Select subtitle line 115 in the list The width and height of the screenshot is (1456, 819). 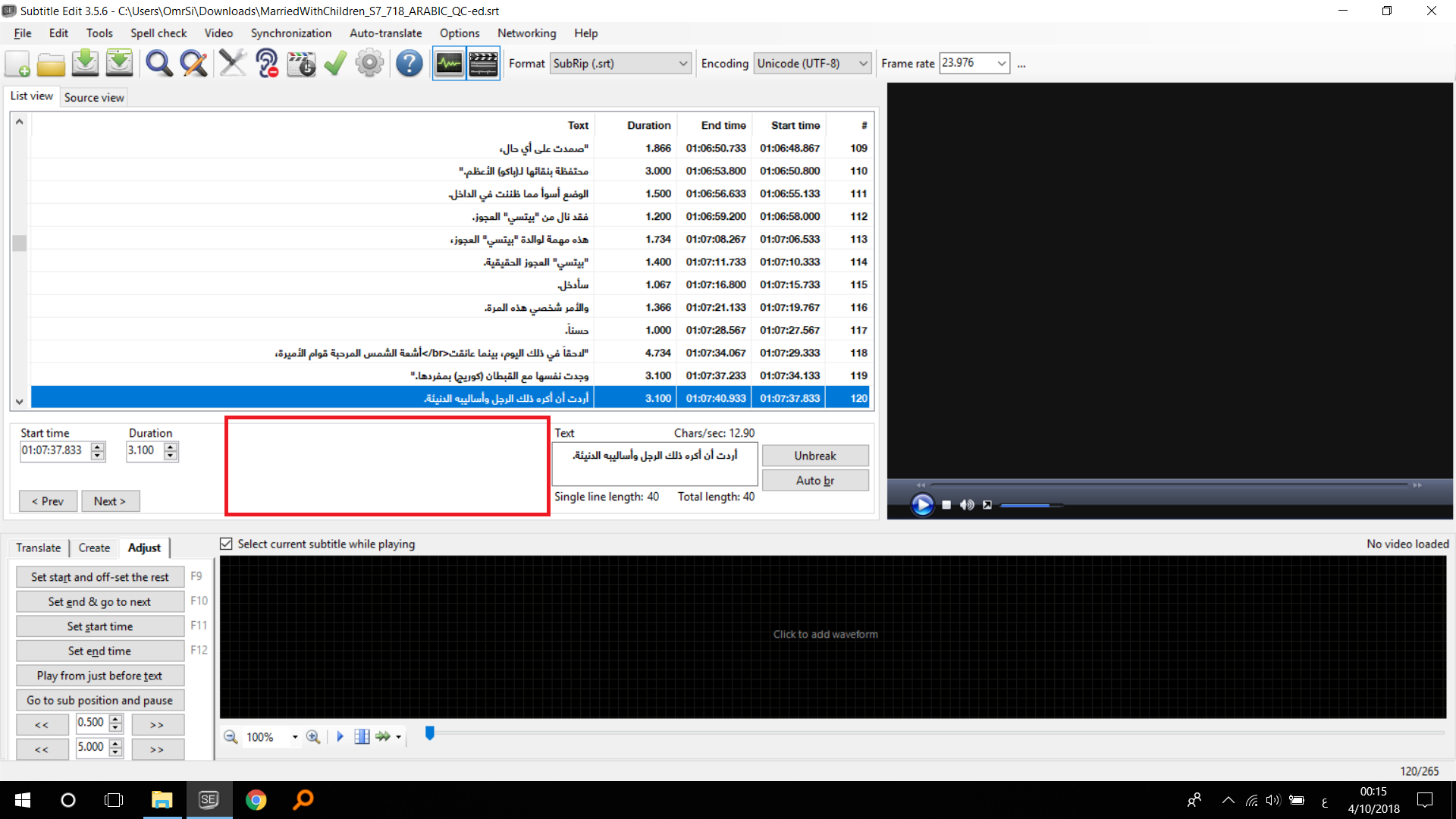[455, 284]
